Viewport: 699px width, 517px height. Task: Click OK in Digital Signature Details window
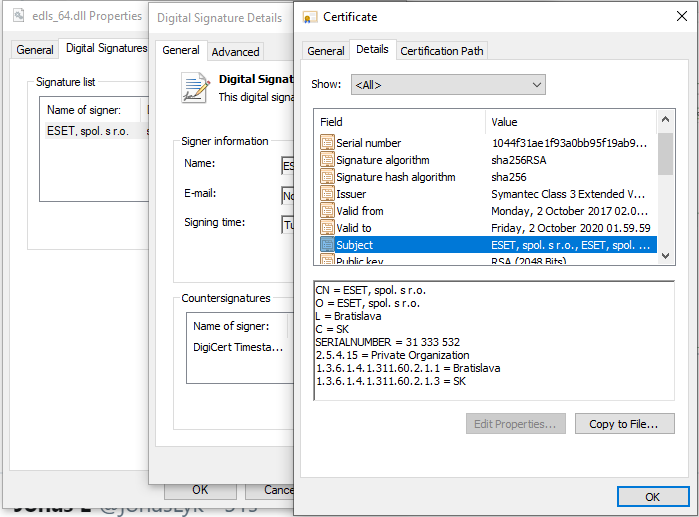[x=200, y=490]
